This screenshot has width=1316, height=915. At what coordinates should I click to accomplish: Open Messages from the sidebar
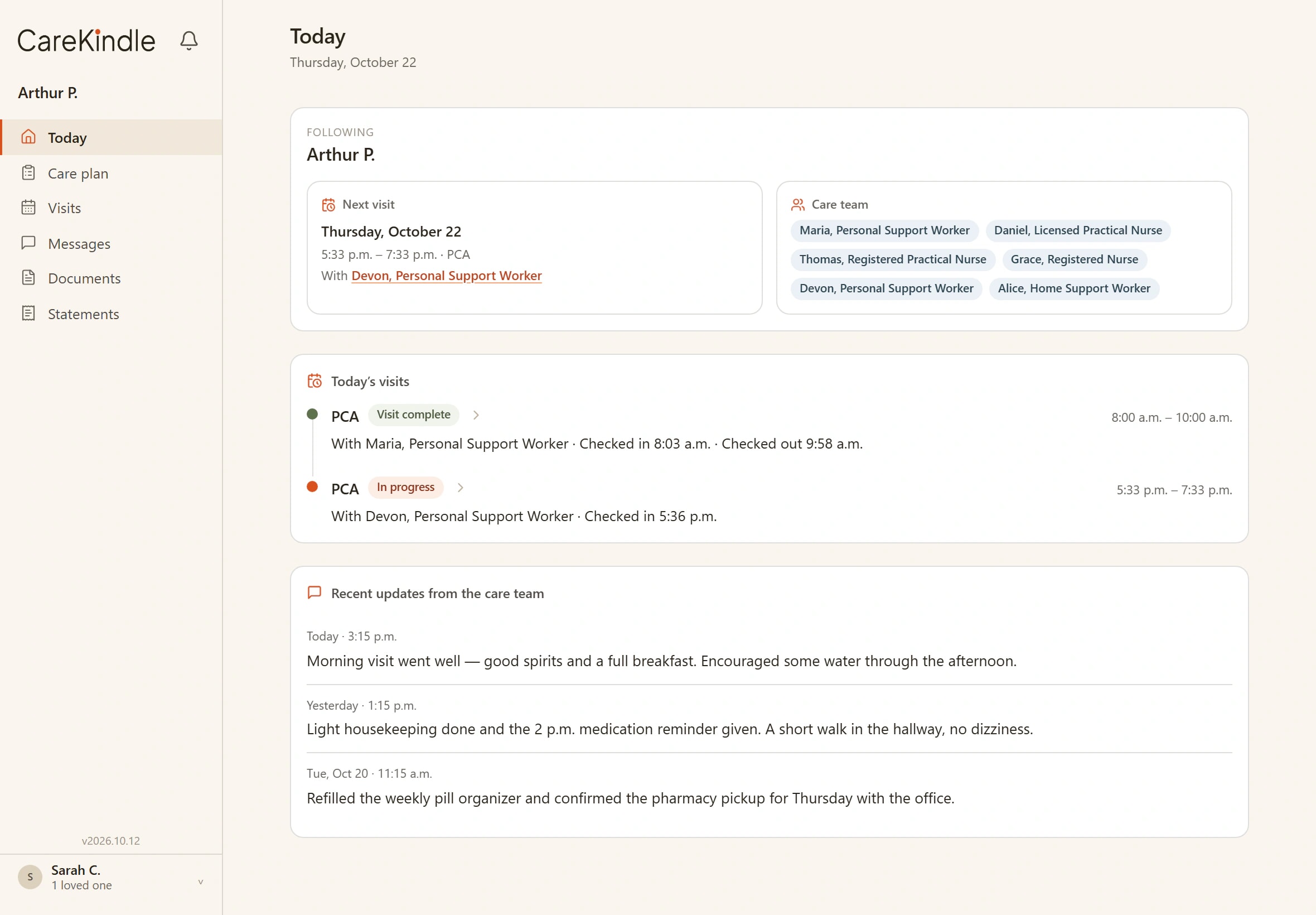click(112, 244)
